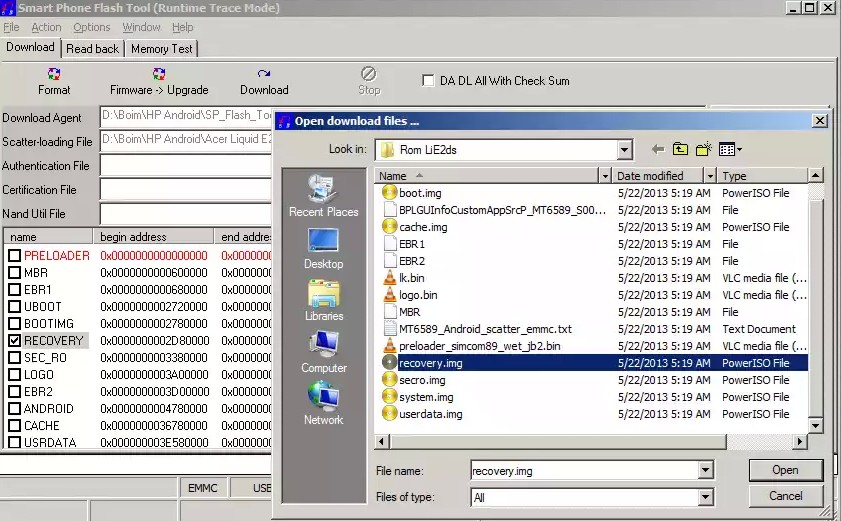Select MT6589_Android_scatter_emmc.txt file
Viewport: 841px width, 521px height.
point(485,329)
